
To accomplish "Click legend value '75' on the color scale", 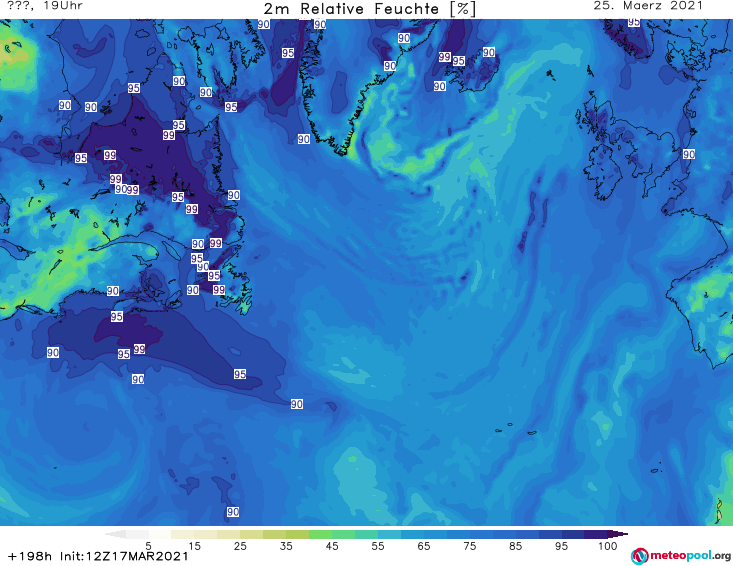I will (470, 546).
